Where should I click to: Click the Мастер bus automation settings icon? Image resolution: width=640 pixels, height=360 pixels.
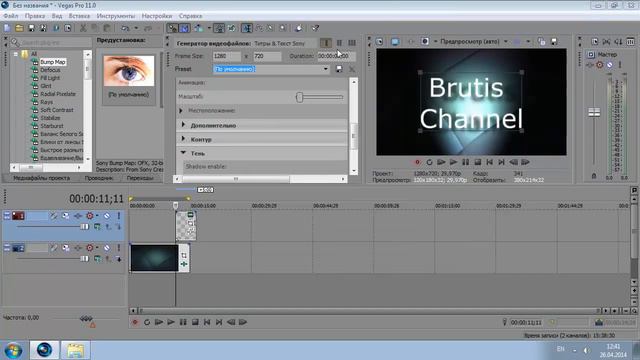pos(599,64)
